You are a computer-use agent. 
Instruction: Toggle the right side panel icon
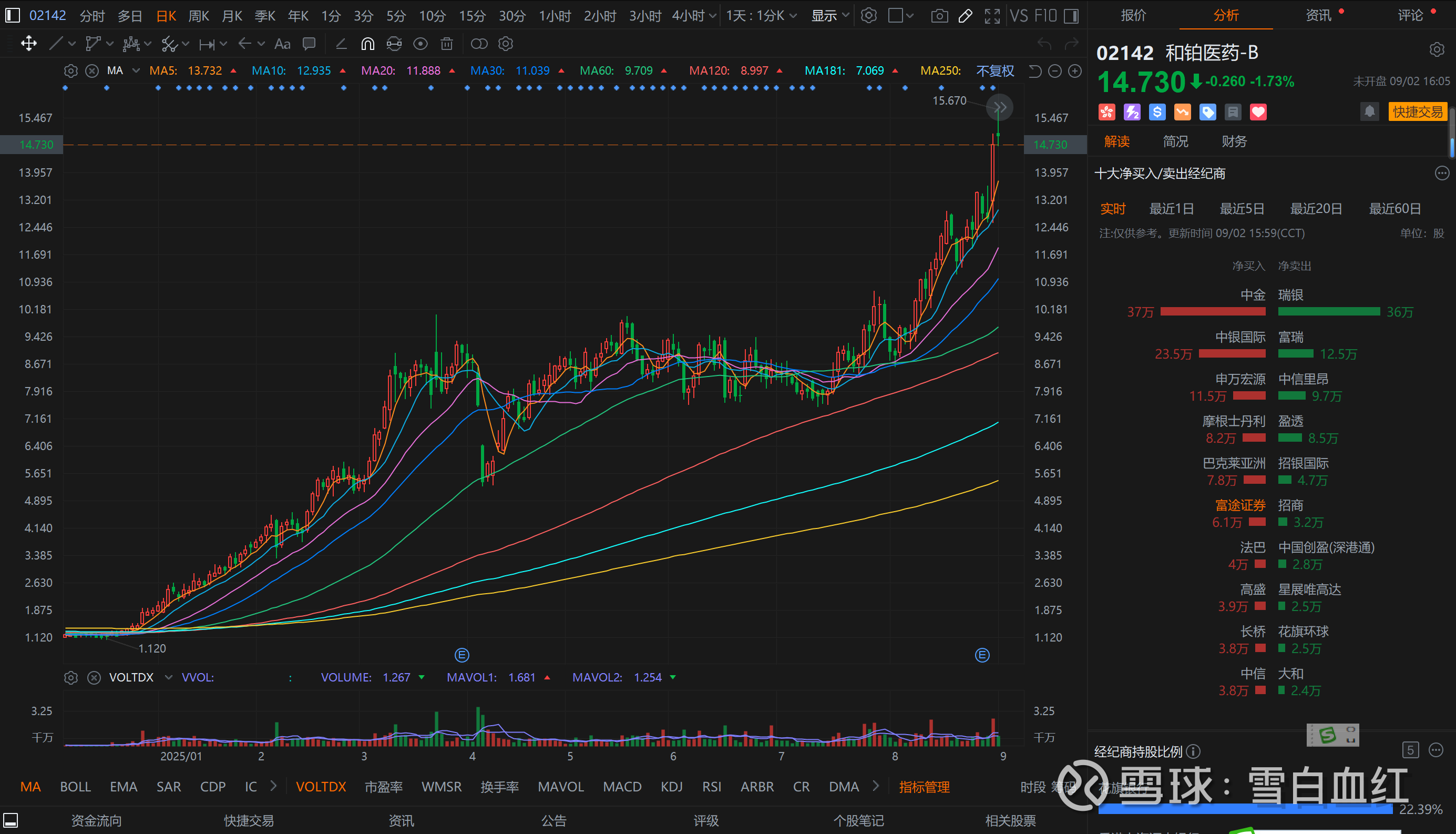pyautogui.click(x=1071, y=16)
